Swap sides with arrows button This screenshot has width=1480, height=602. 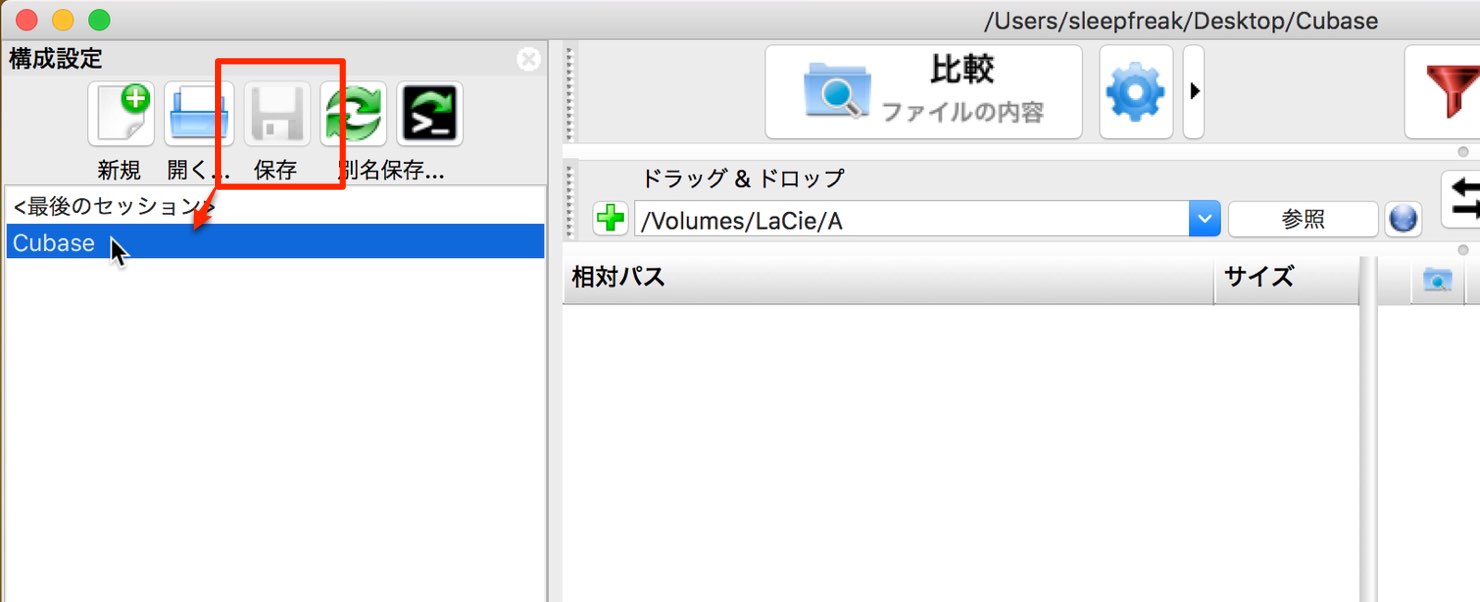[x=1462, y=198]
